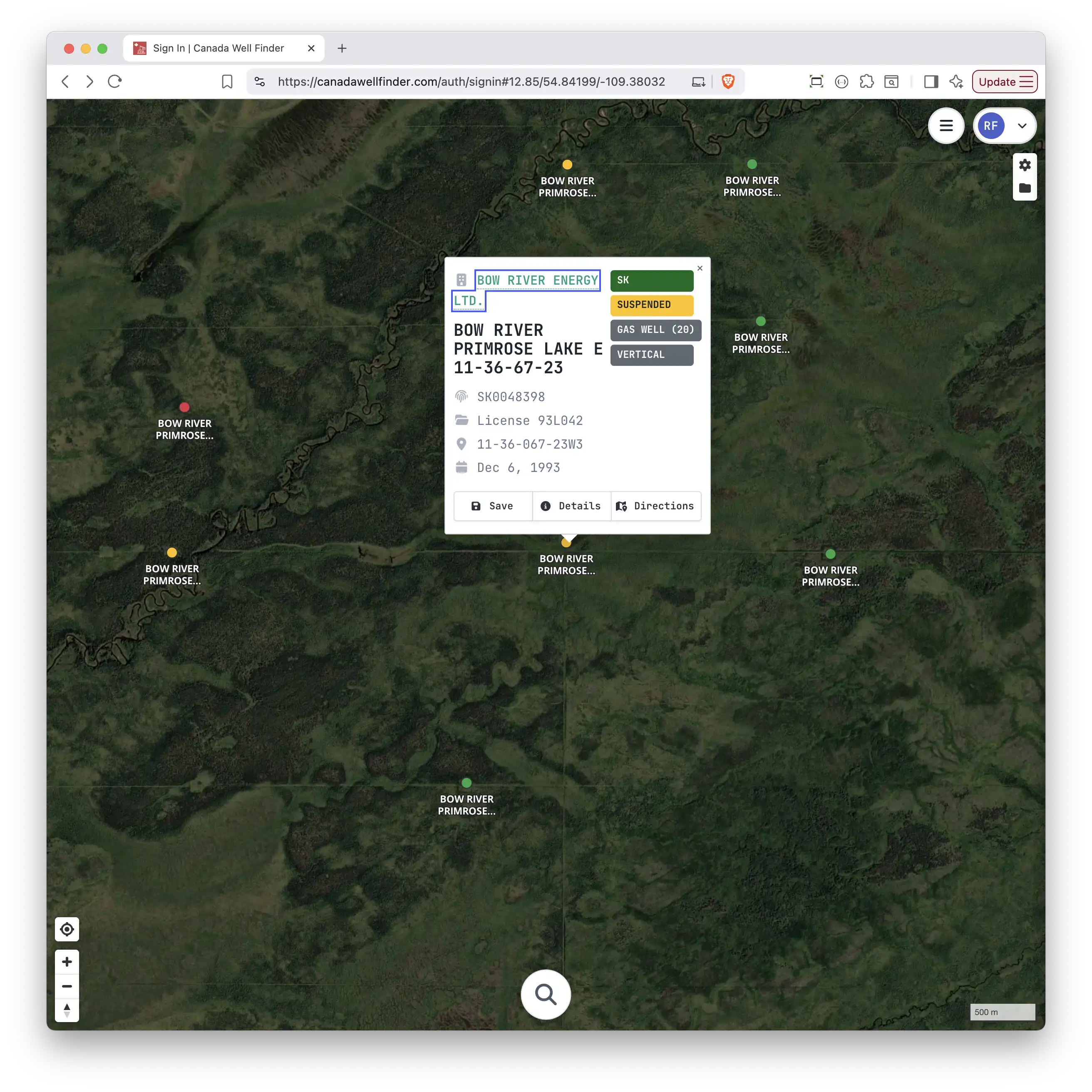
Task: Click the GAS WELL (20) badge
Action: [655, 330]
